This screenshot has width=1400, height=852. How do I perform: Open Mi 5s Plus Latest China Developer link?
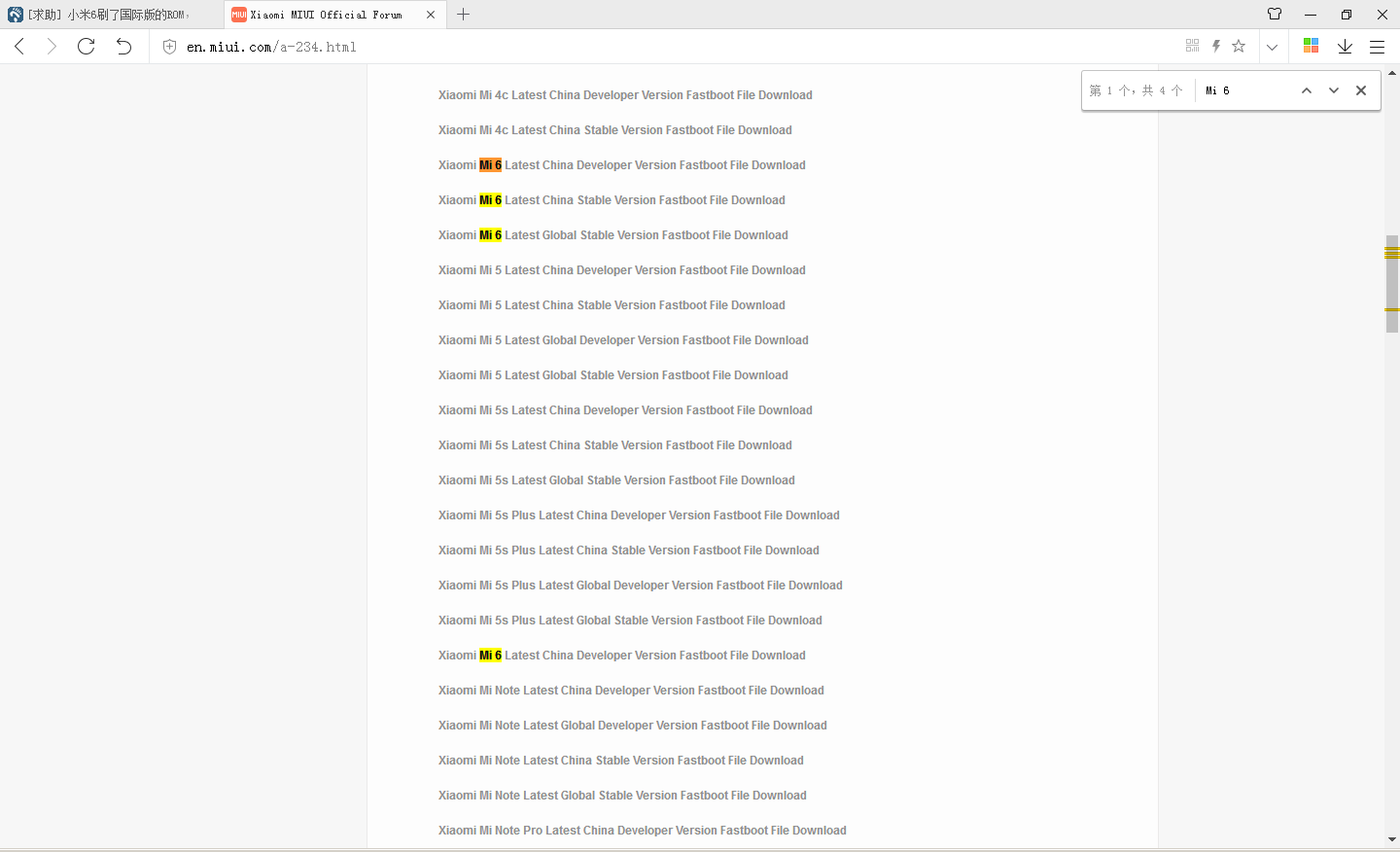pyautogui.click(x=639, y=515)
